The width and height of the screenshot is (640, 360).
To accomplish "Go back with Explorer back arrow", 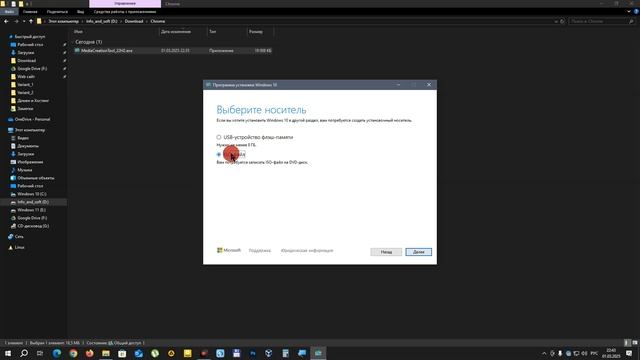I will pos(6,21).
